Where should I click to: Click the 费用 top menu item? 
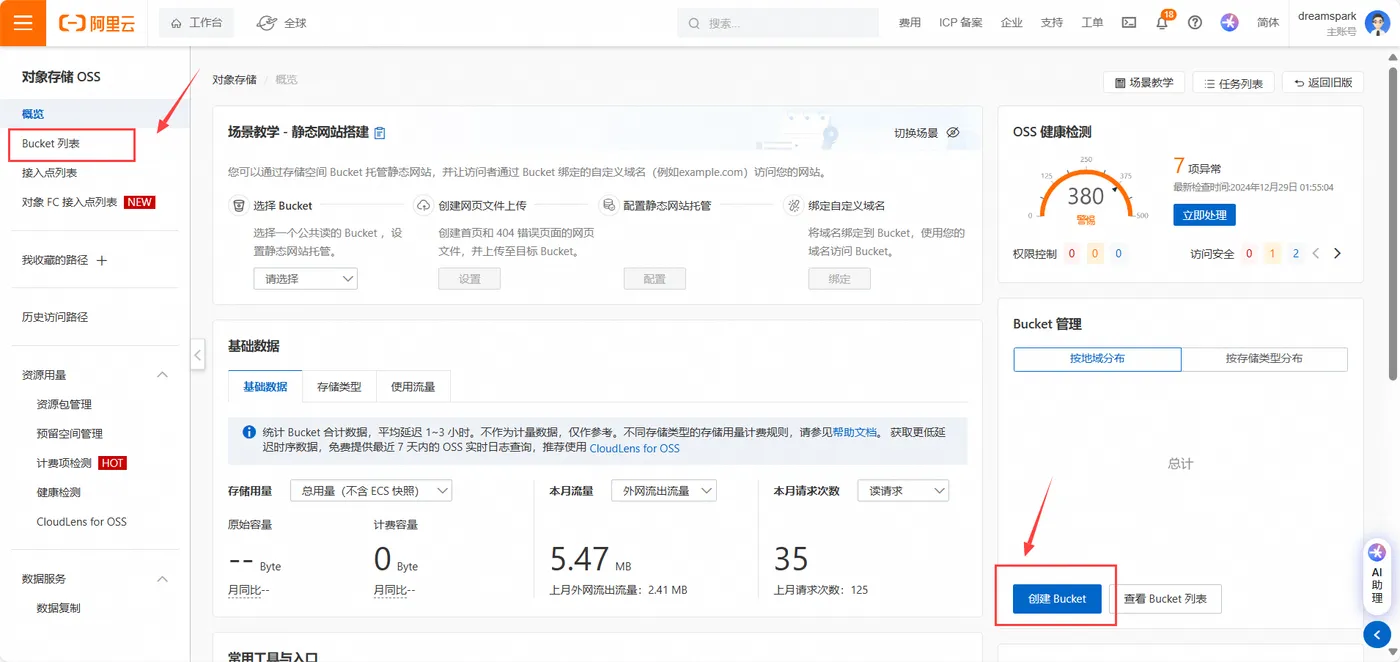click(910, 23)
